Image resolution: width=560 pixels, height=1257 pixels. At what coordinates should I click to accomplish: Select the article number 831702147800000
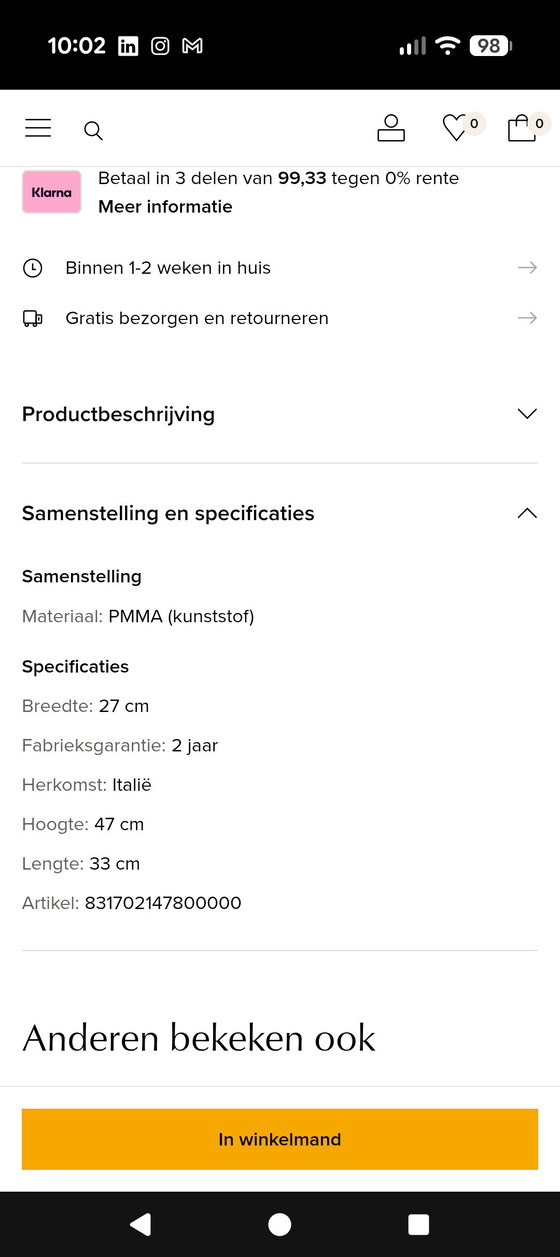[163, 903]
